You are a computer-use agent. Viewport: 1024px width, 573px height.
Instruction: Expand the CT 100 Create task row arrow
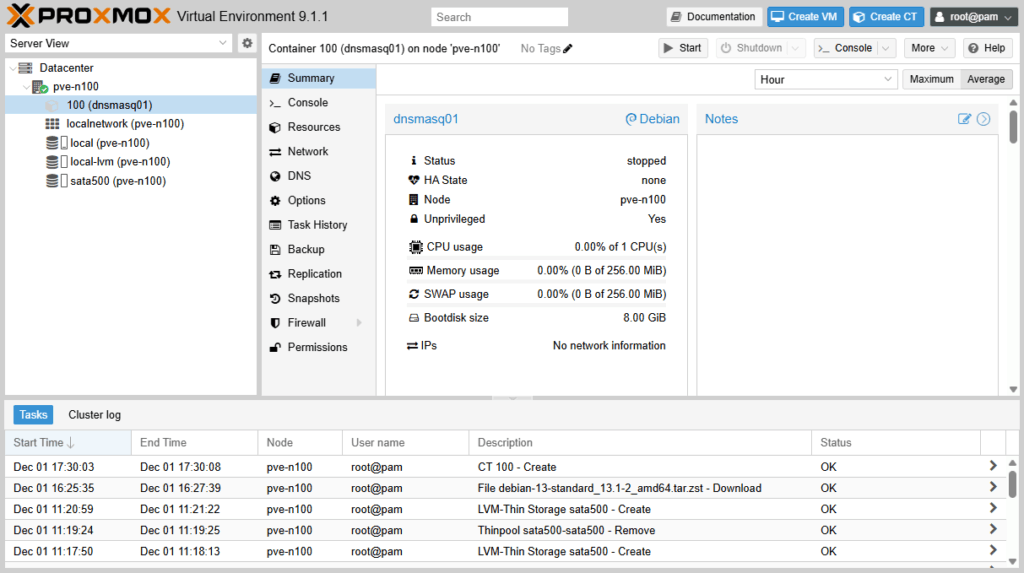pos(992,466)
